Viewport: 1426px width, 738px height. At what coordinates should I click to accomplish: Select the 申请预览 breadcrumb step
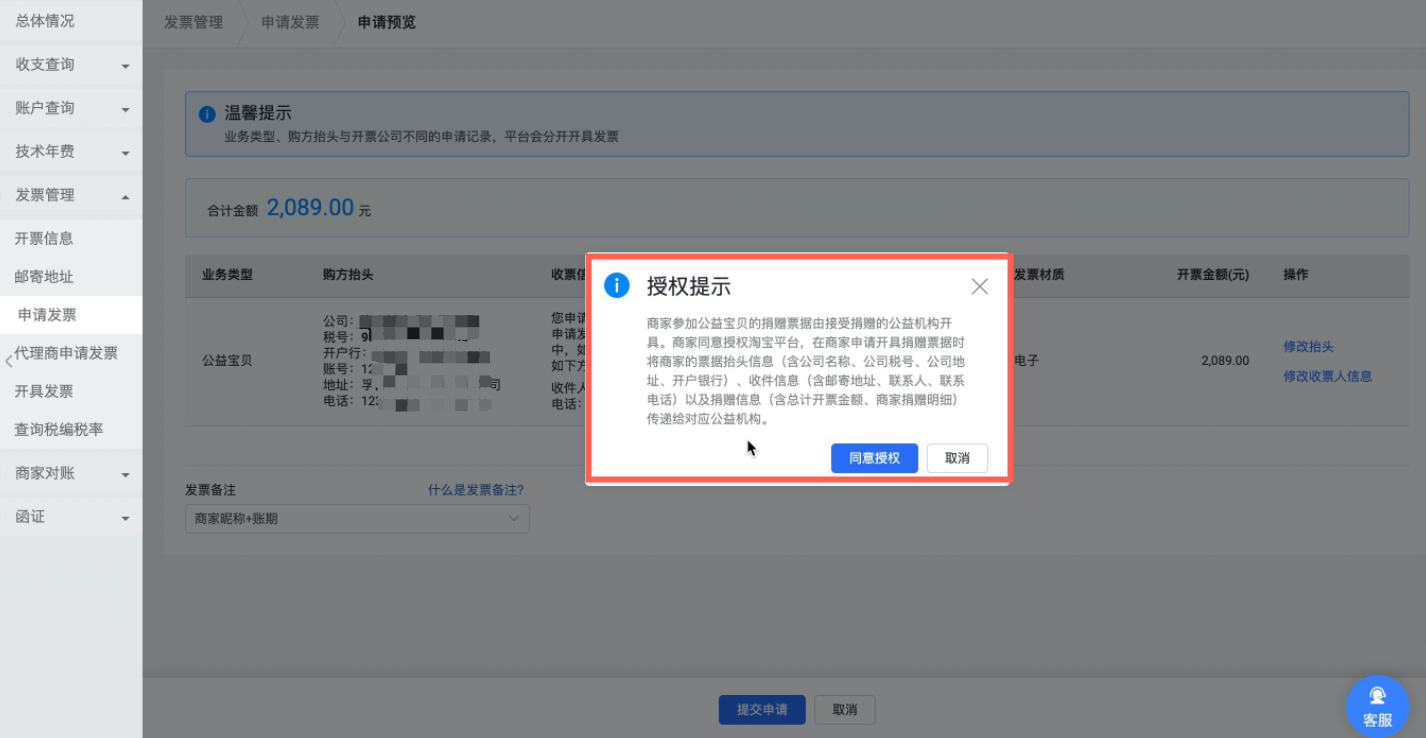(387, 22)
